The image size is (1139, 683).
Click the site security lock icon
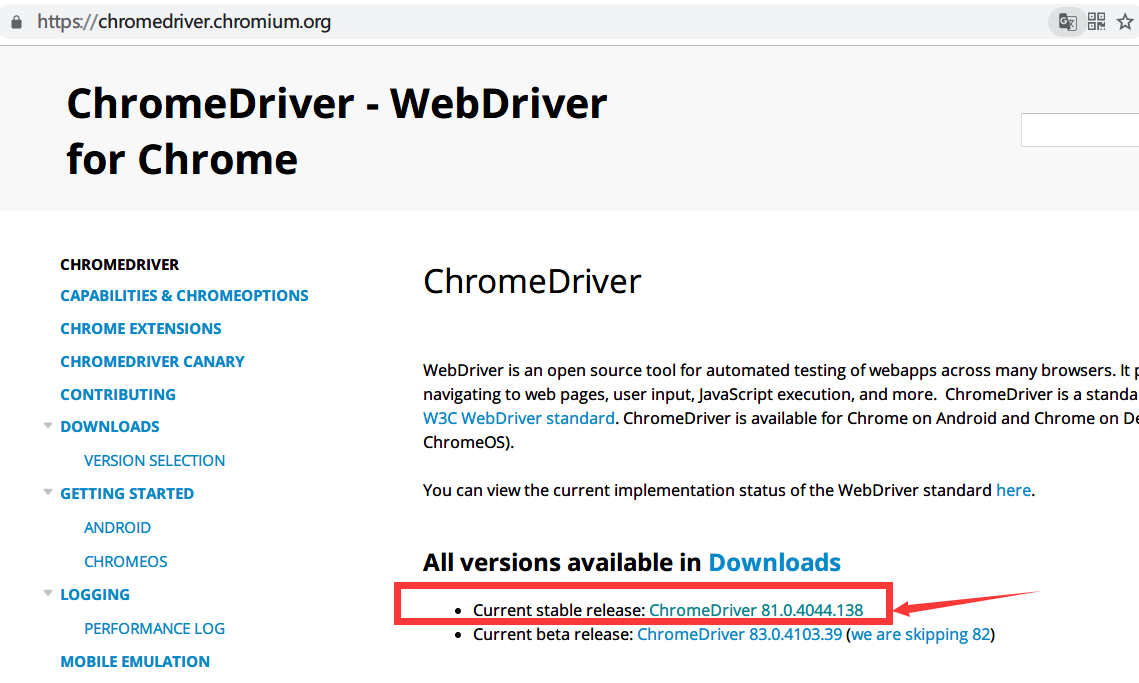pyautogui.click(x=16, y=20)
